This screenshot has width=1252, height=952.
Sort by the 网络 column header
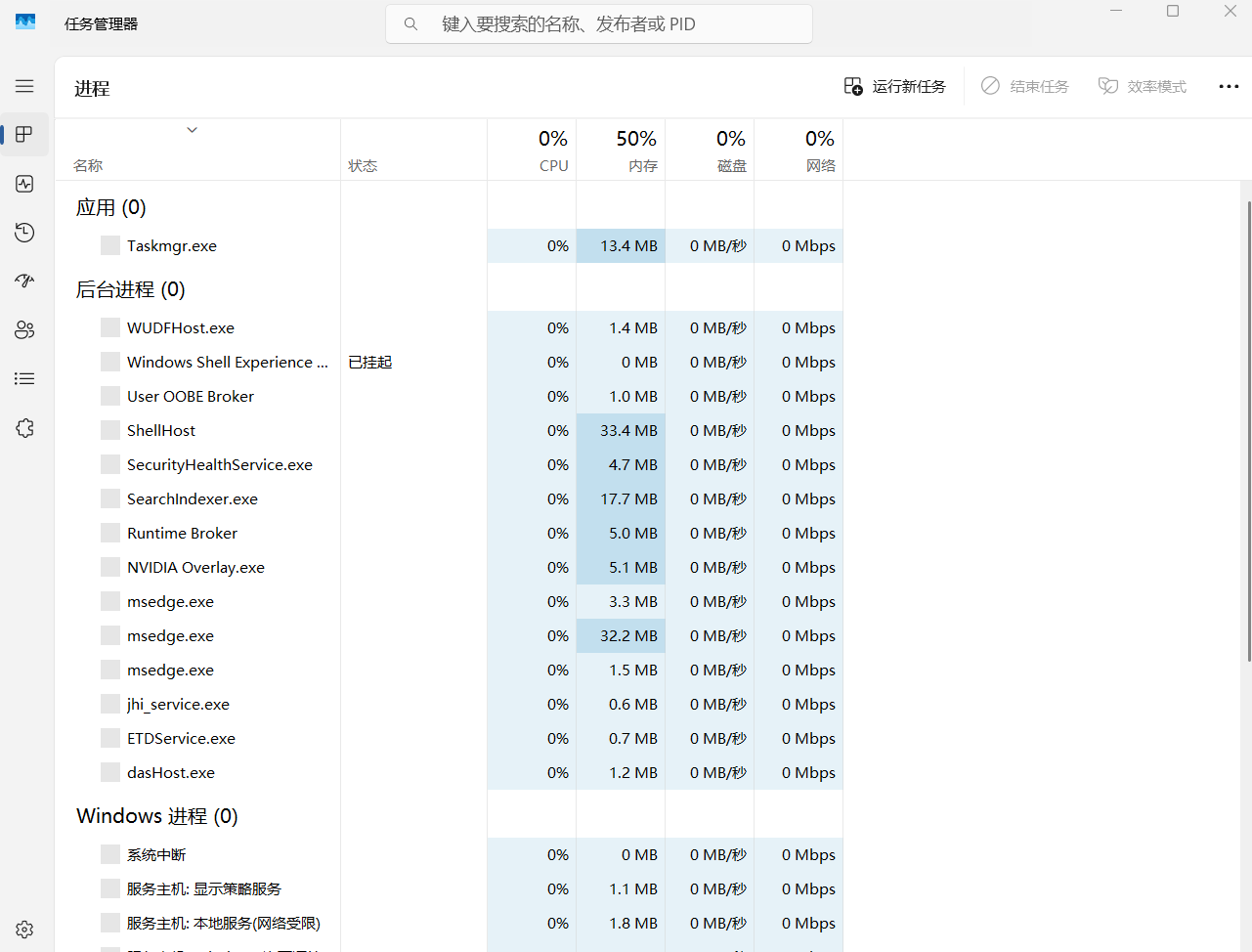[799, 151]
